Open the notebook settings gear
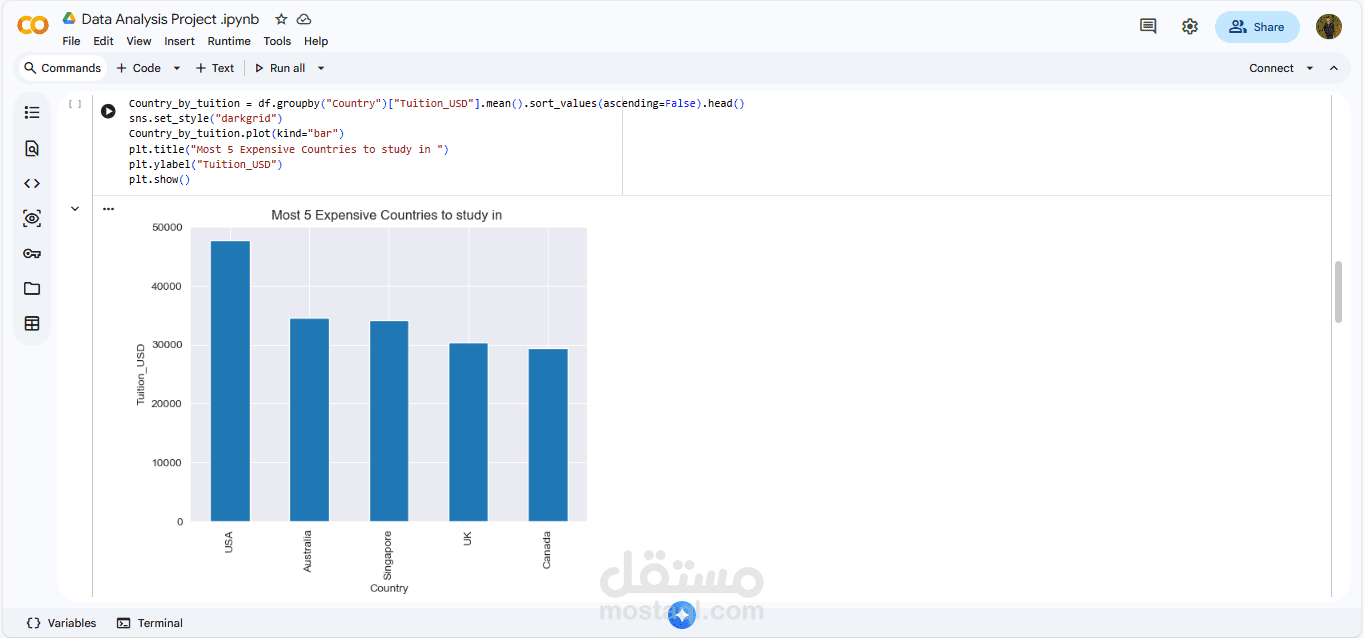Viewport: 1364px width, 638px height. (x=1189, y=26)
